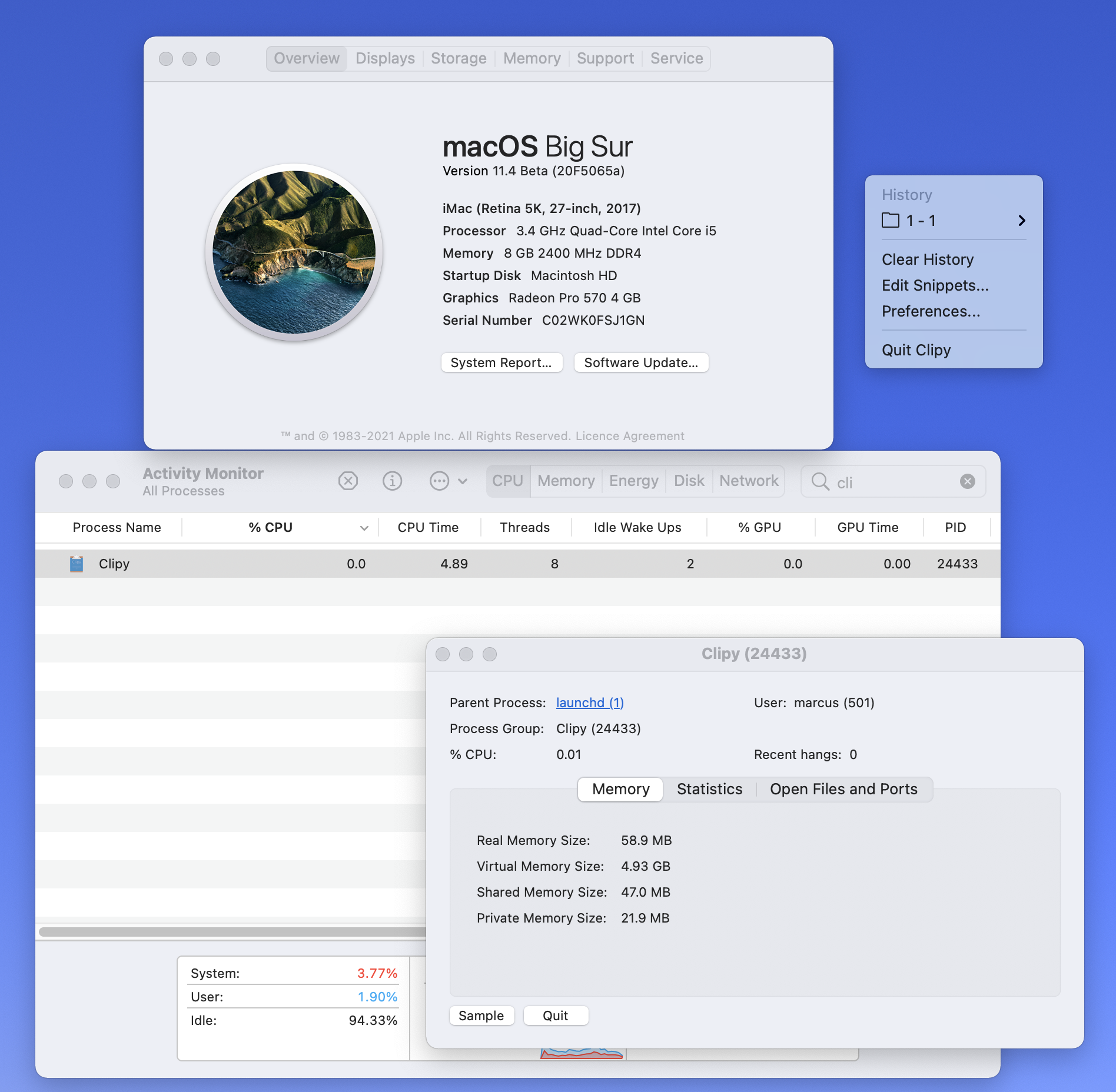
Task: Click the Clipy app icon in process row
Action: point(77,564)
